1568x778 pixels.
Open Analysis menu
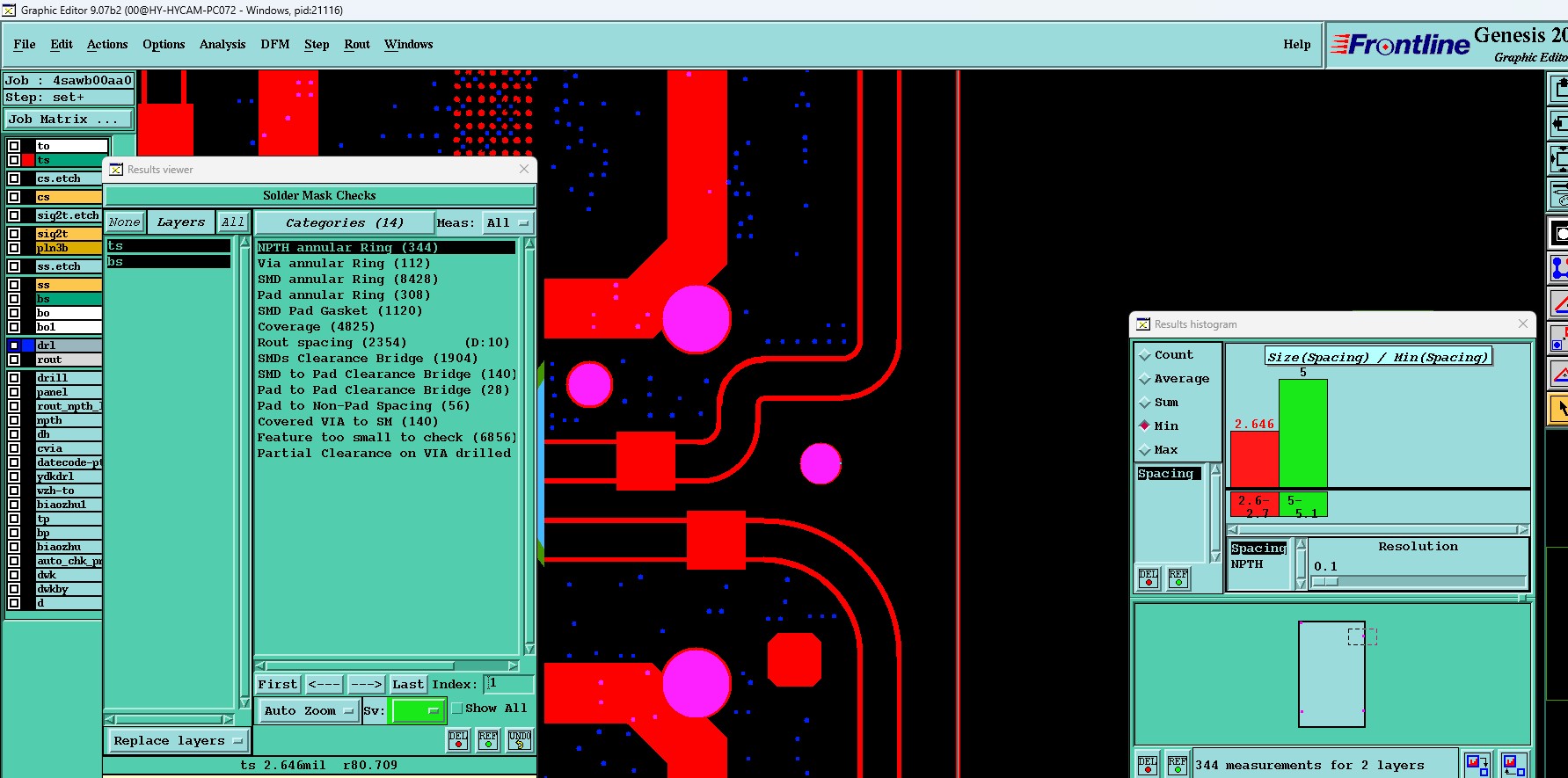(x=222, y=44)
